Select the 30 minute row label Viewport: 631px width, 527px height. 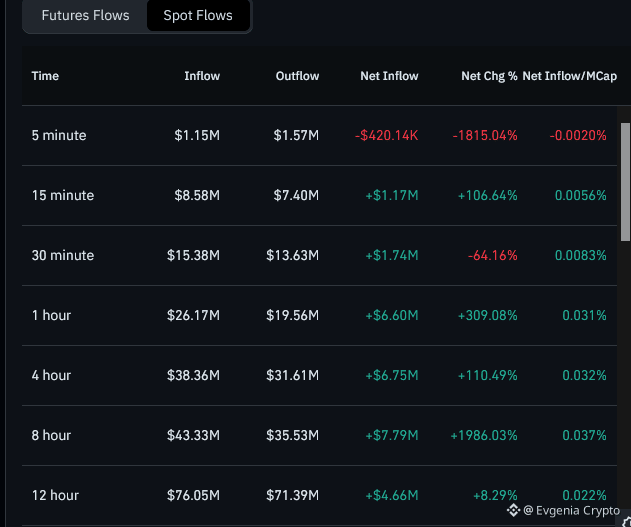(x=63, y=255)
